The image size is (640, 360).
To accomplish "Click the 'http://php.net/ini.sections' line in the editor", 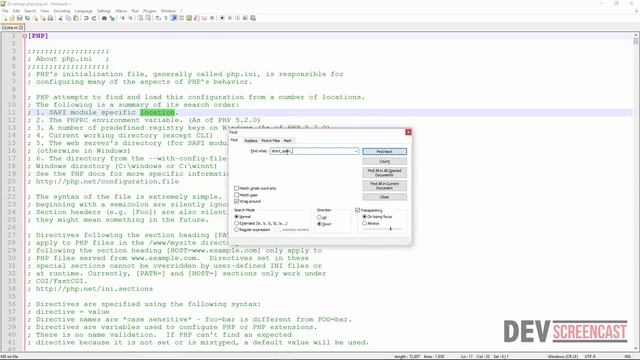I will [94, 289].
